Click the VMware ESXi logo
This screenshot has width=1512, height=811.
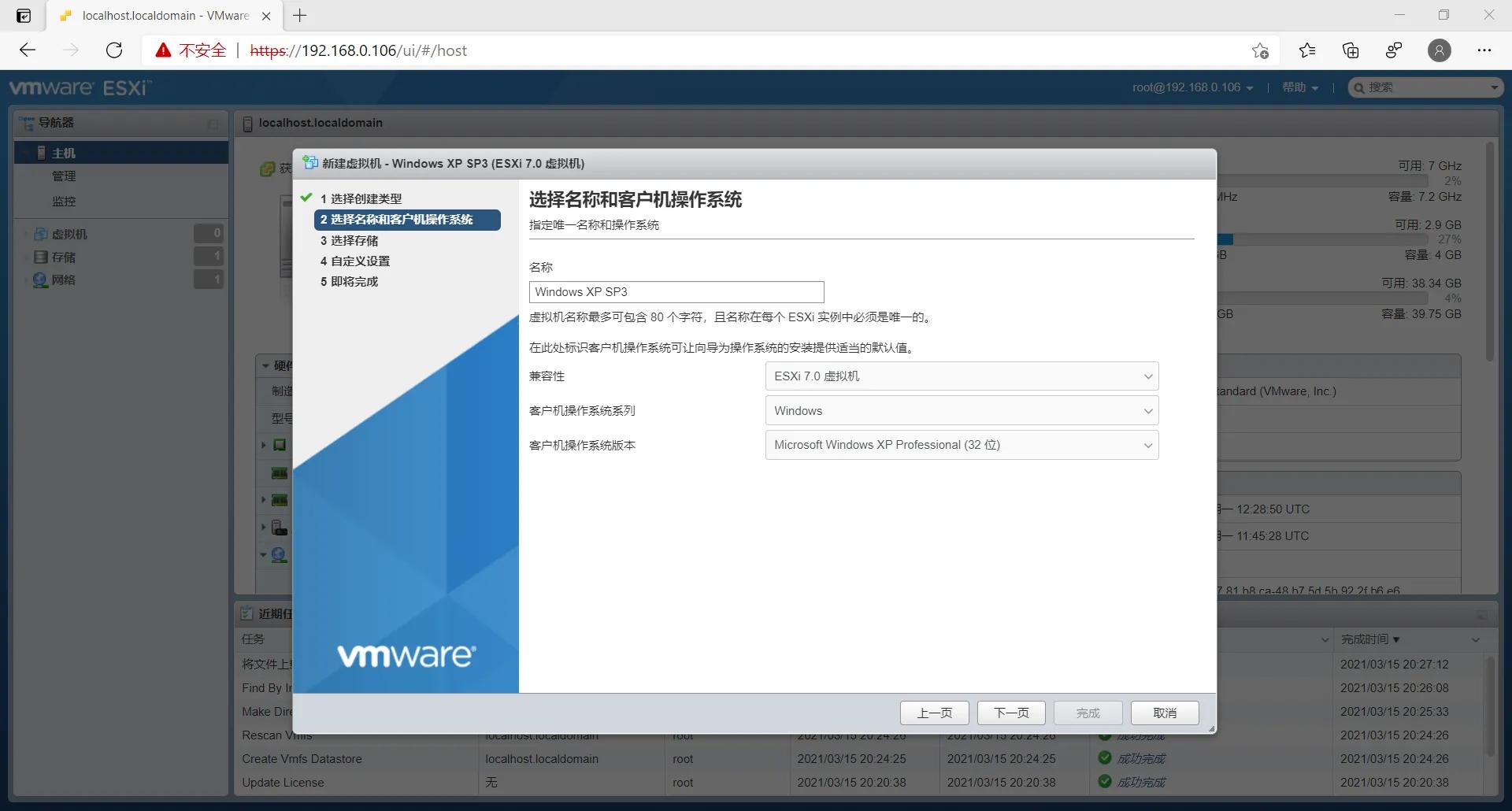tap(78, 87)
